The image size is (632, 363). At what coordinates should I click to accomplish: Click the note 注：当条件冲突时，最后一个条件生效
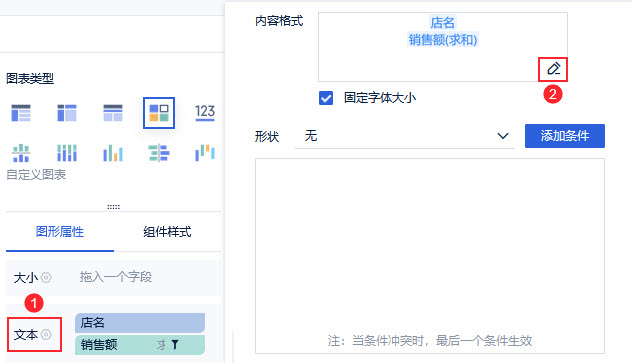click(430, 341)
